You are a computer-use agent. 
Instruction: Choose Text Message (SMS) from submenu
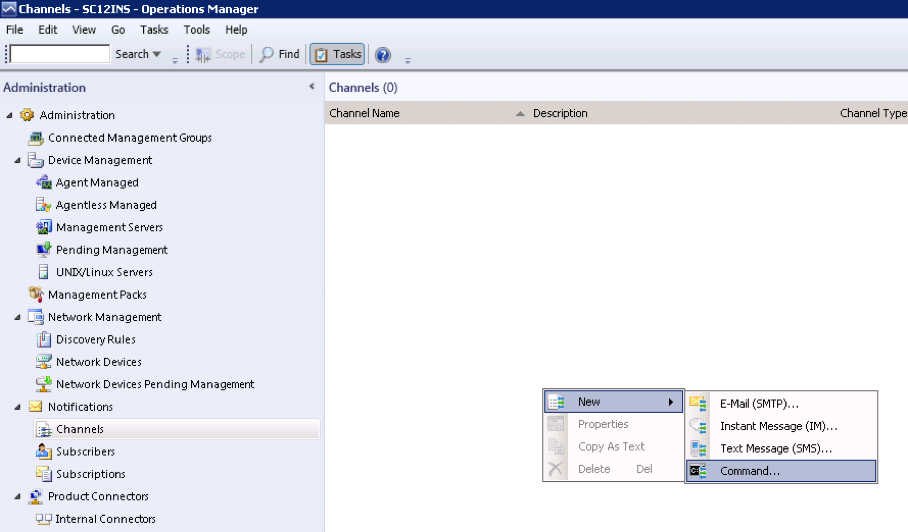(x=775, y=448)
